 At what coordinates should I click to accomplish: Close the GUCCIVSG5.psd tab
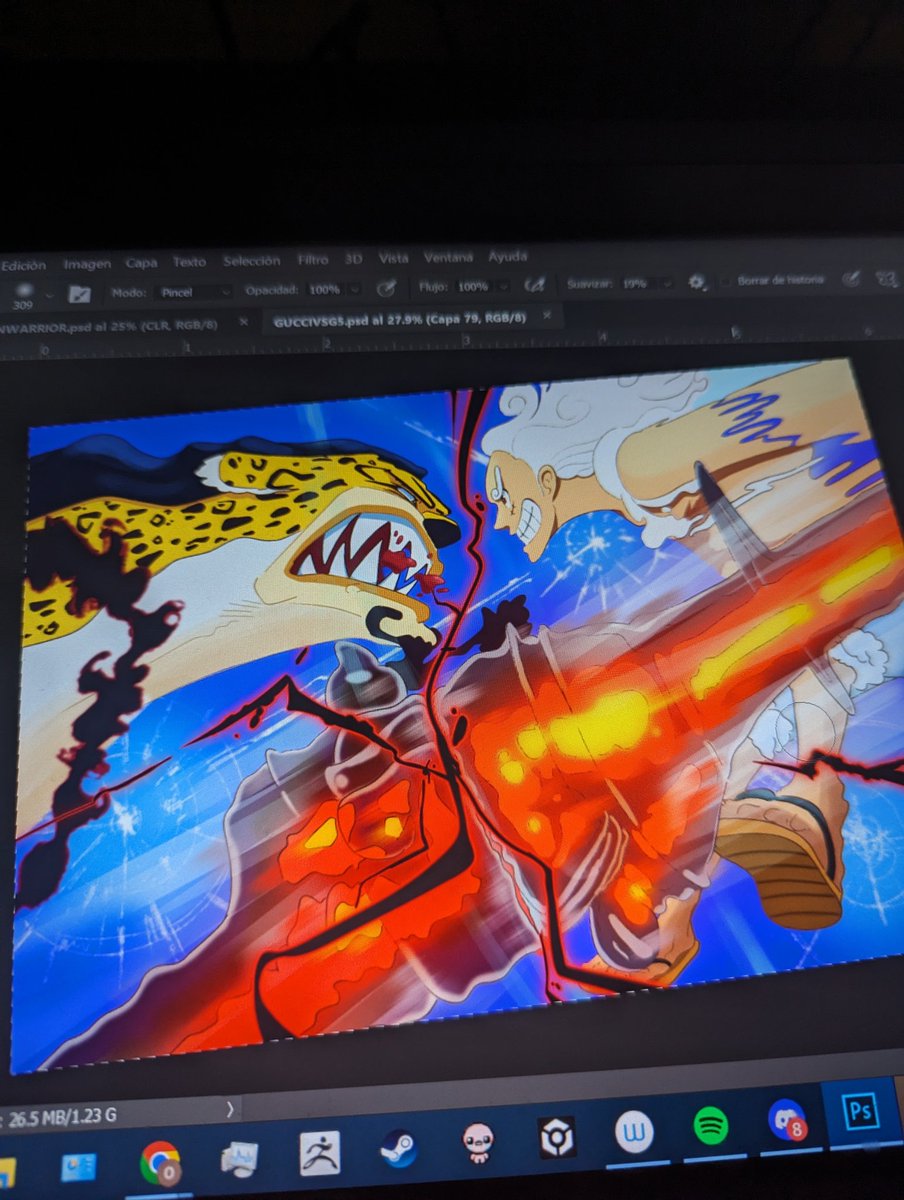coord(546,314)
